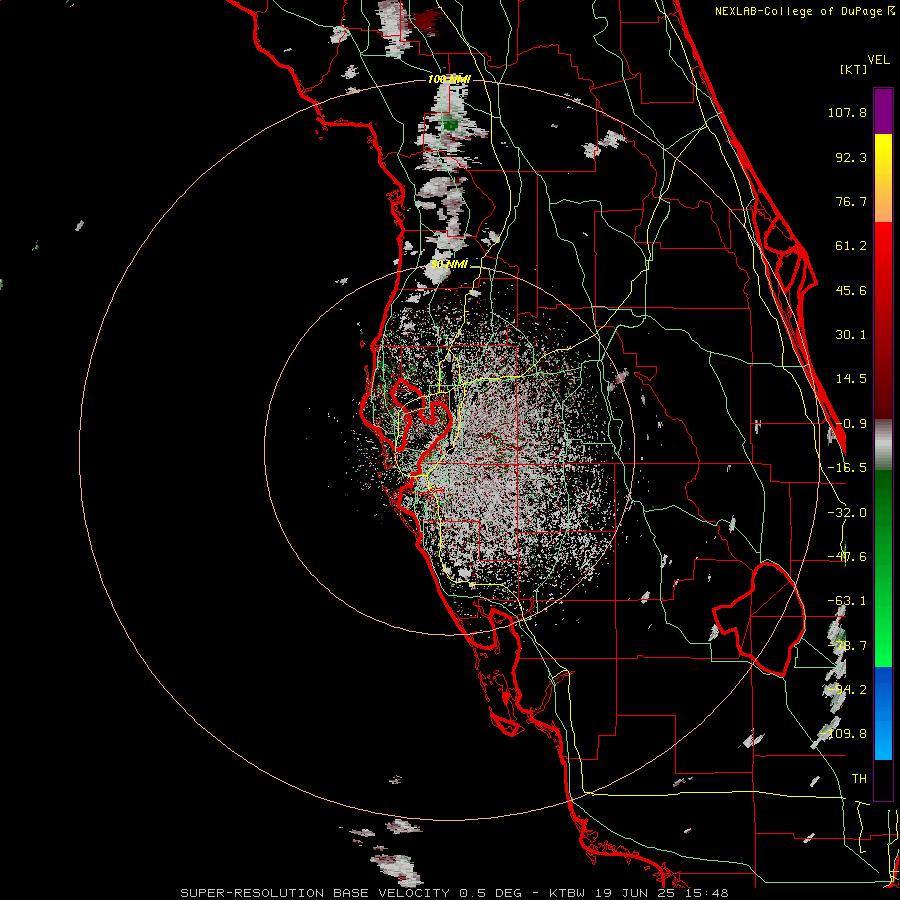Click the 92.3 velocity scale value

[x=851, y=157]
